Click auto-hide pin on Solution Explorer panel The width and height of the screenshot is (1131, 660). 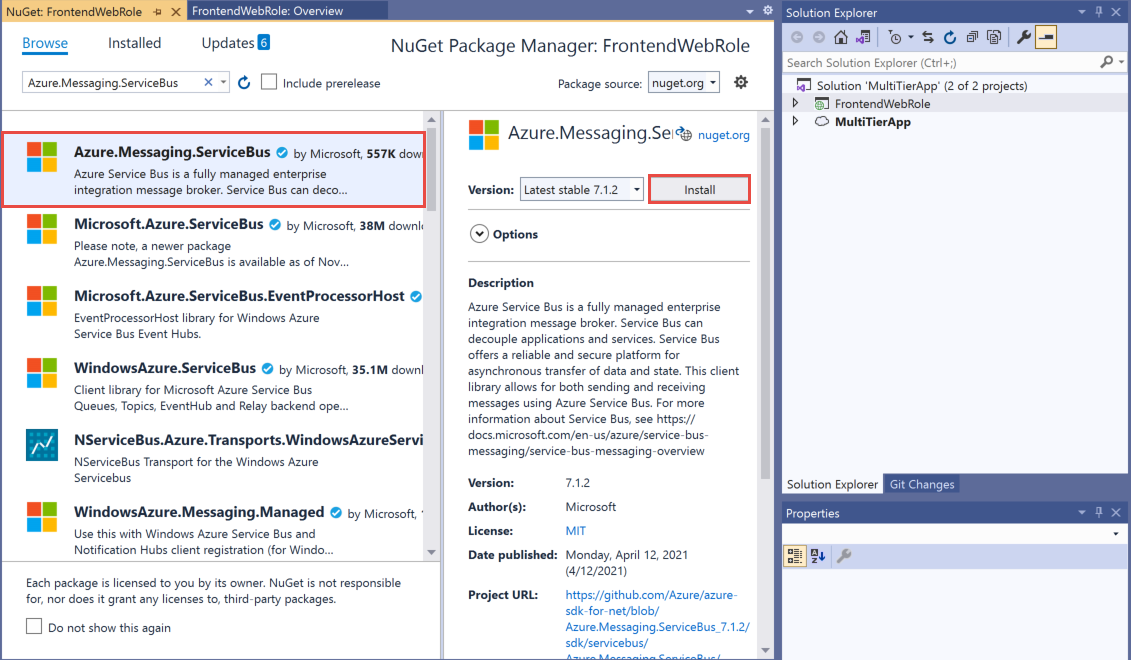(x=1099, y=12)
